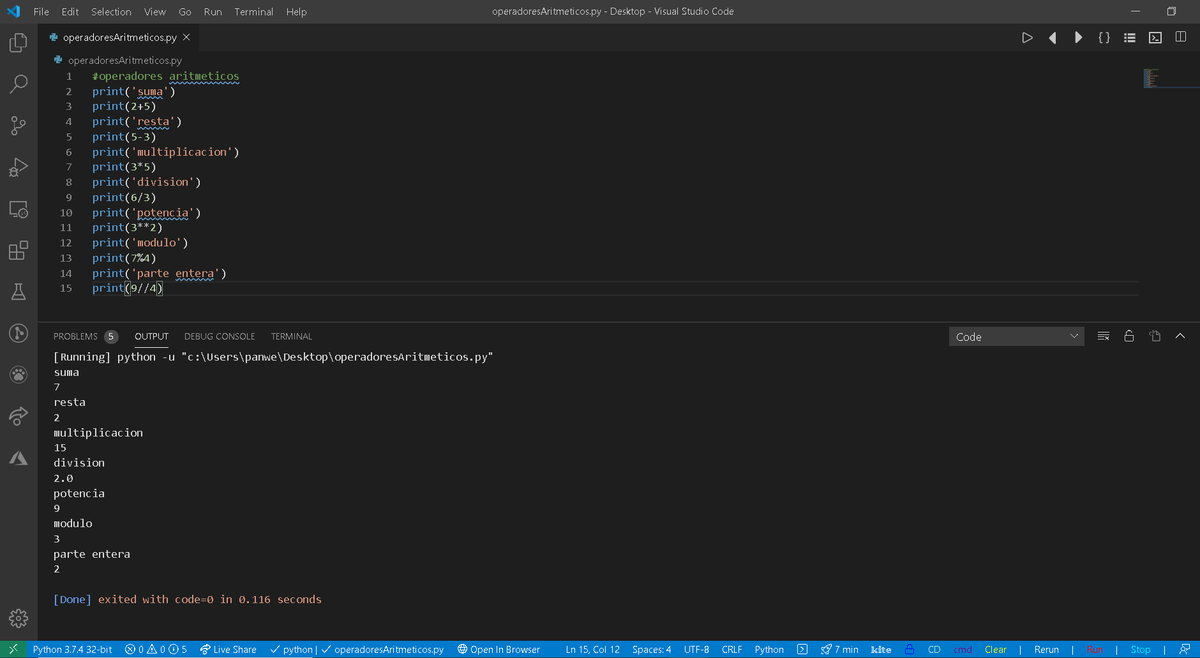Click the left-pointing triangle toolbar icon
The height and width of the screenshot is (658, 1200).
pyautogui.click(x=1053, y=38)
